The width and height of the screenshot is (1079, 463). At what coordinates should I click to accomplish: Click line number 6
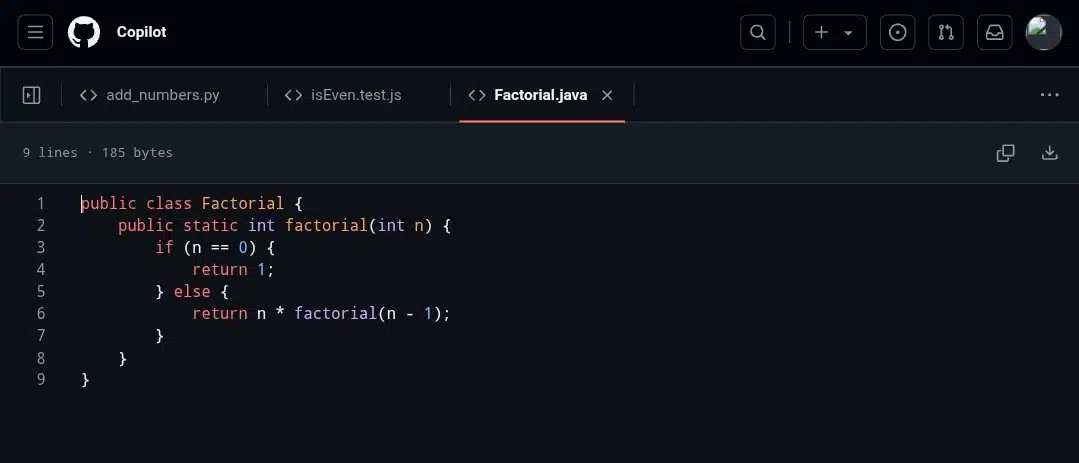click(41, 314)
